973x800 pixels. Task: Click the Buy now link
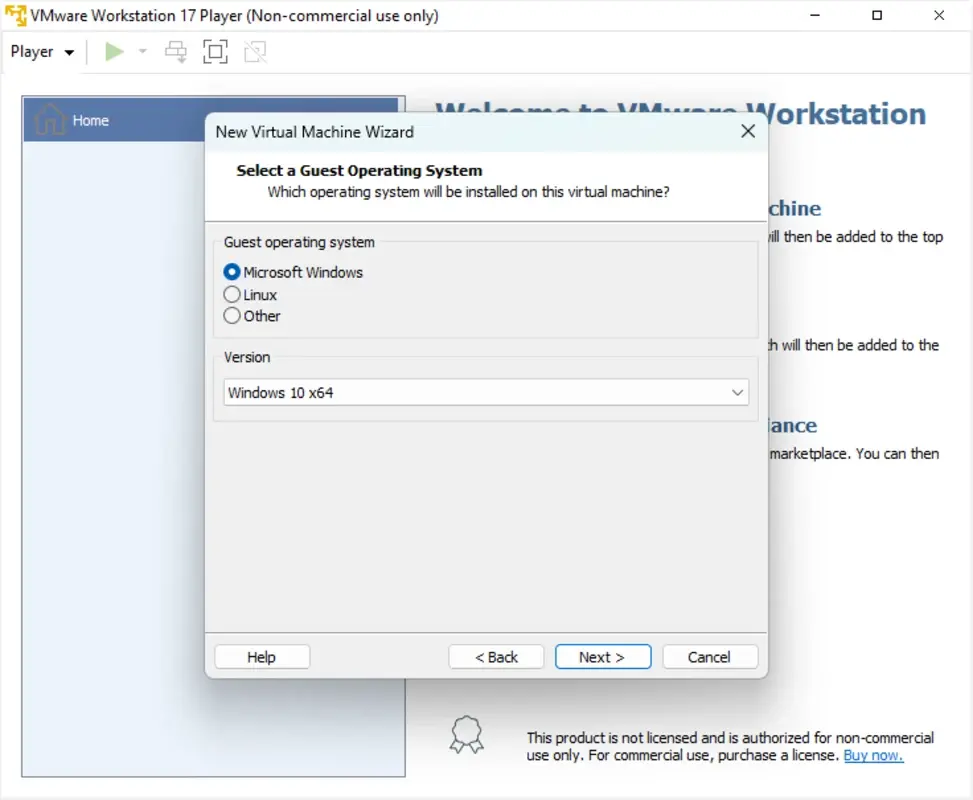[x=873, y=755]
